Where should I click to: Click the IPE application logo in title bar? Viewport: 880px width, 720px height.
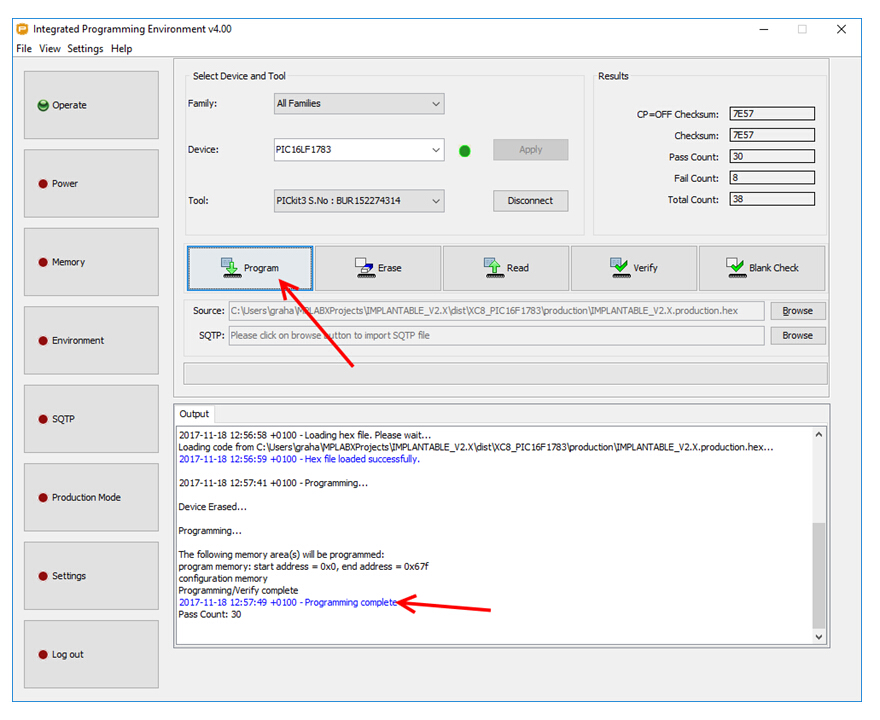[x=22, y=29]
